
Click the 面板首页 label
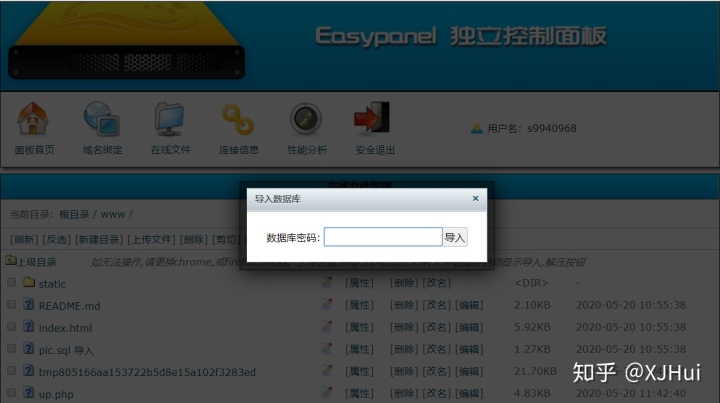[34, 150]
